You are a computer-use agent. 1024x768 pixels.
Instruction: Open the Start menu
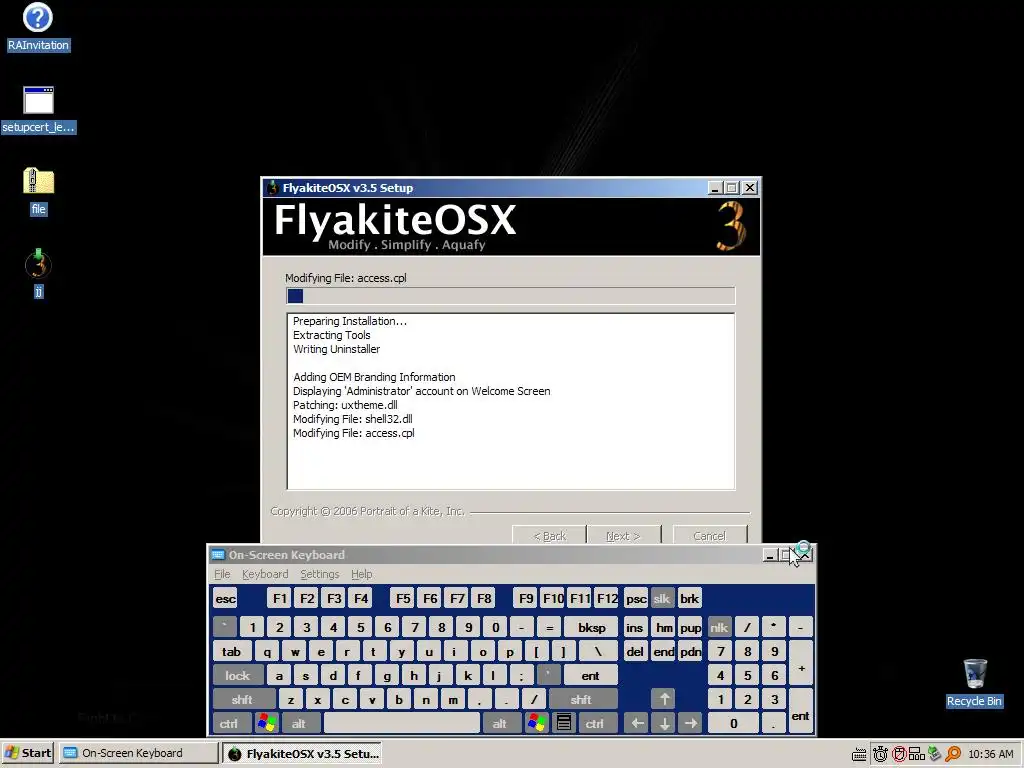pyautogui.click(x=28, y=753)
